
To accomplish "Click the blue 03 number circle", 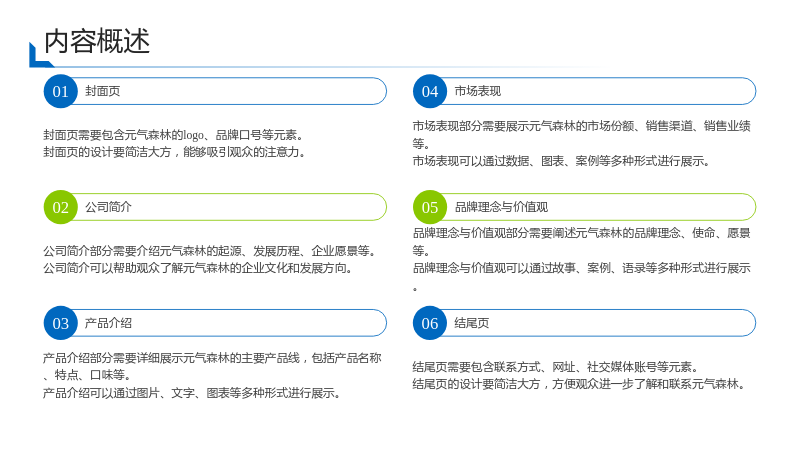I will [x=61, y=323].
